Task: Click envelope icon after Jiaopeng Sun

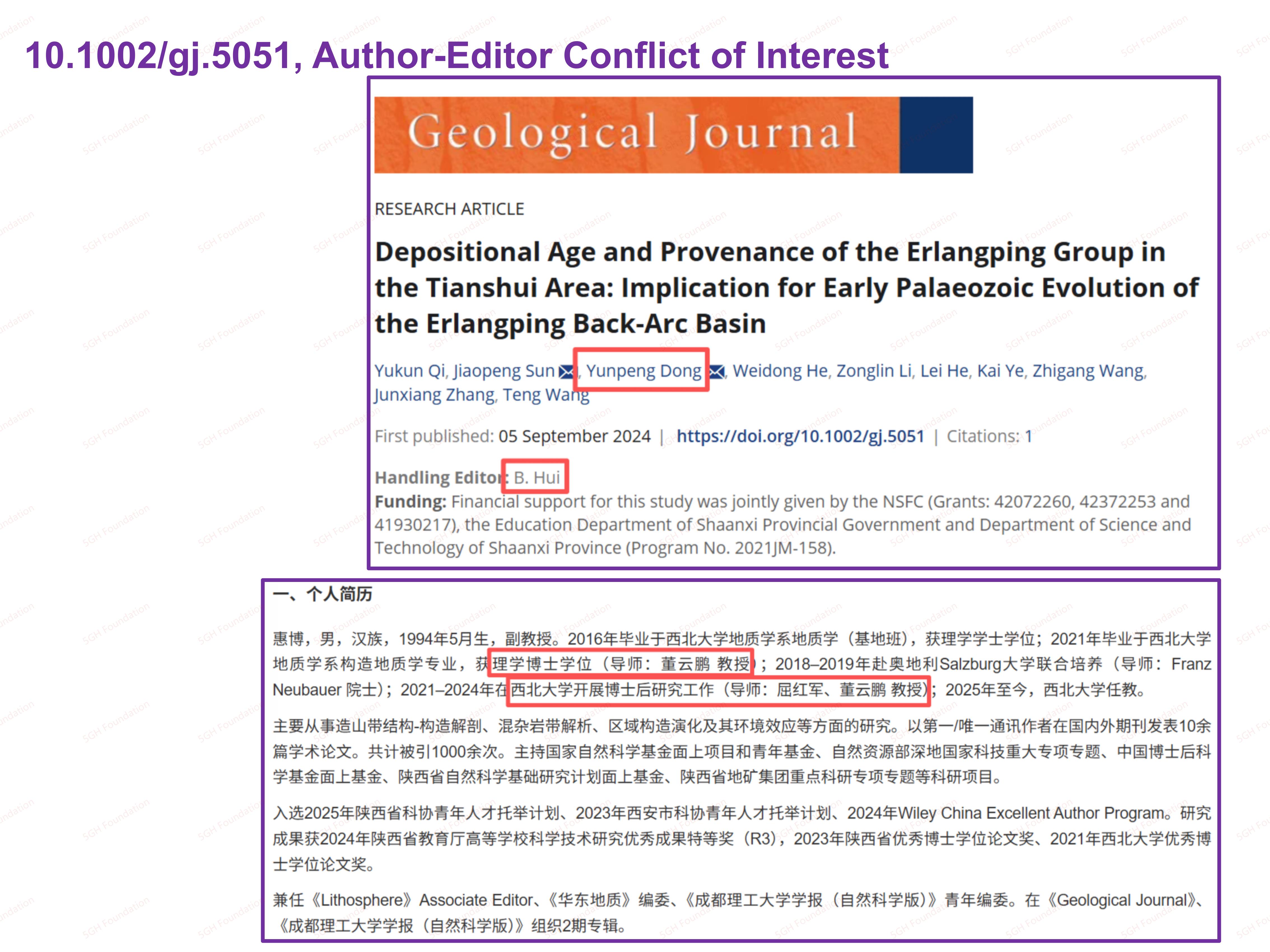Action: [566, 372]
